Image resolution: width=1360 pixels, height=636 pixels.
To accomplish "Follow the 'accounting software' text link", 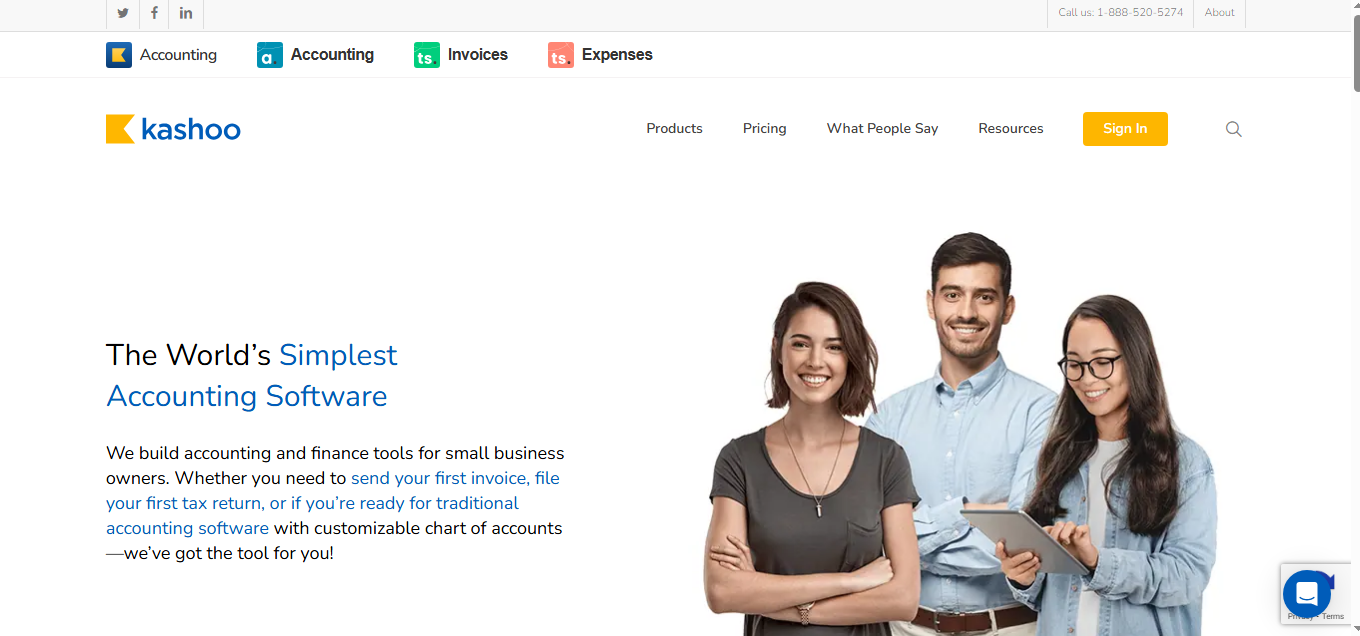I will (187, 528).
